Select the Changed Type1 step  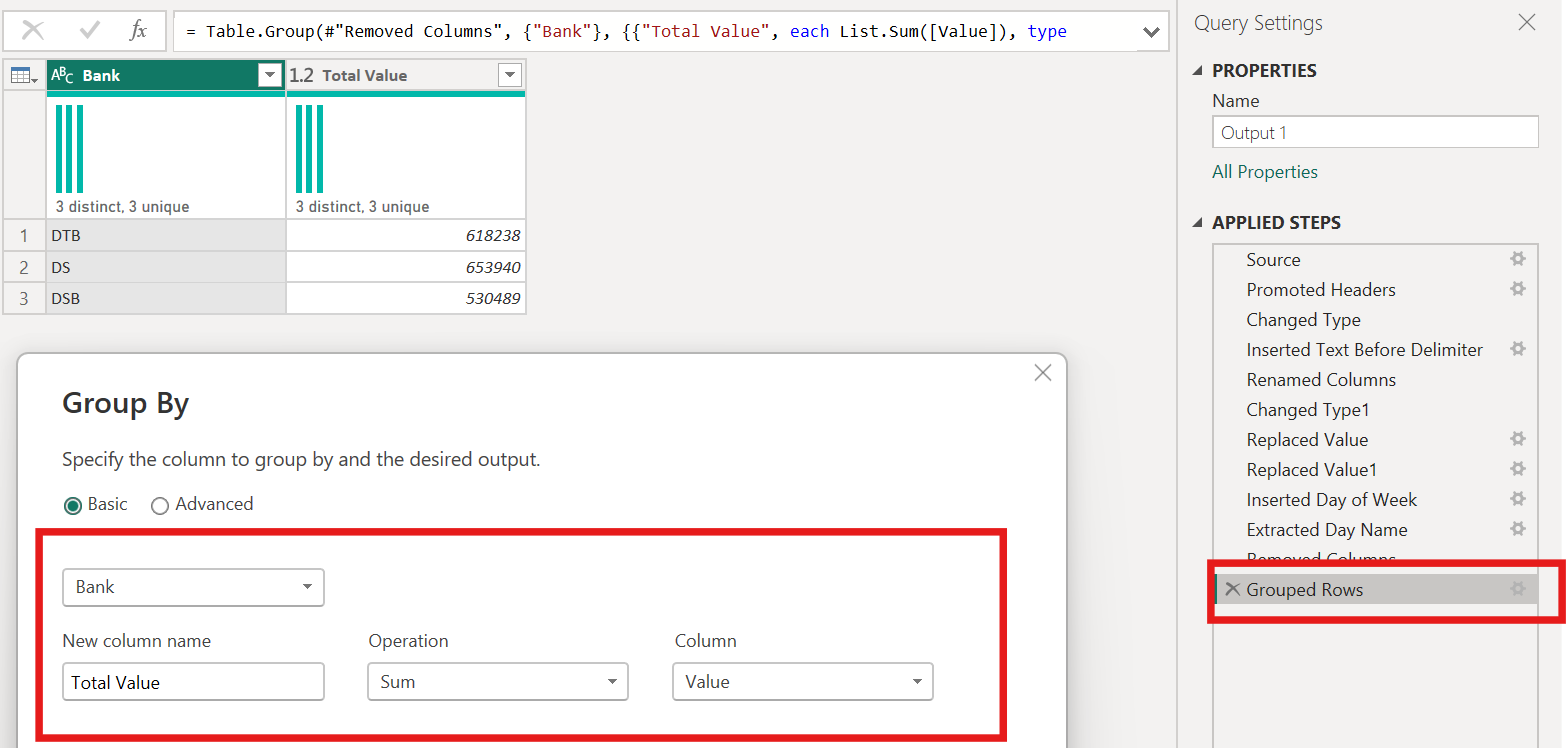coord(1308,410)
